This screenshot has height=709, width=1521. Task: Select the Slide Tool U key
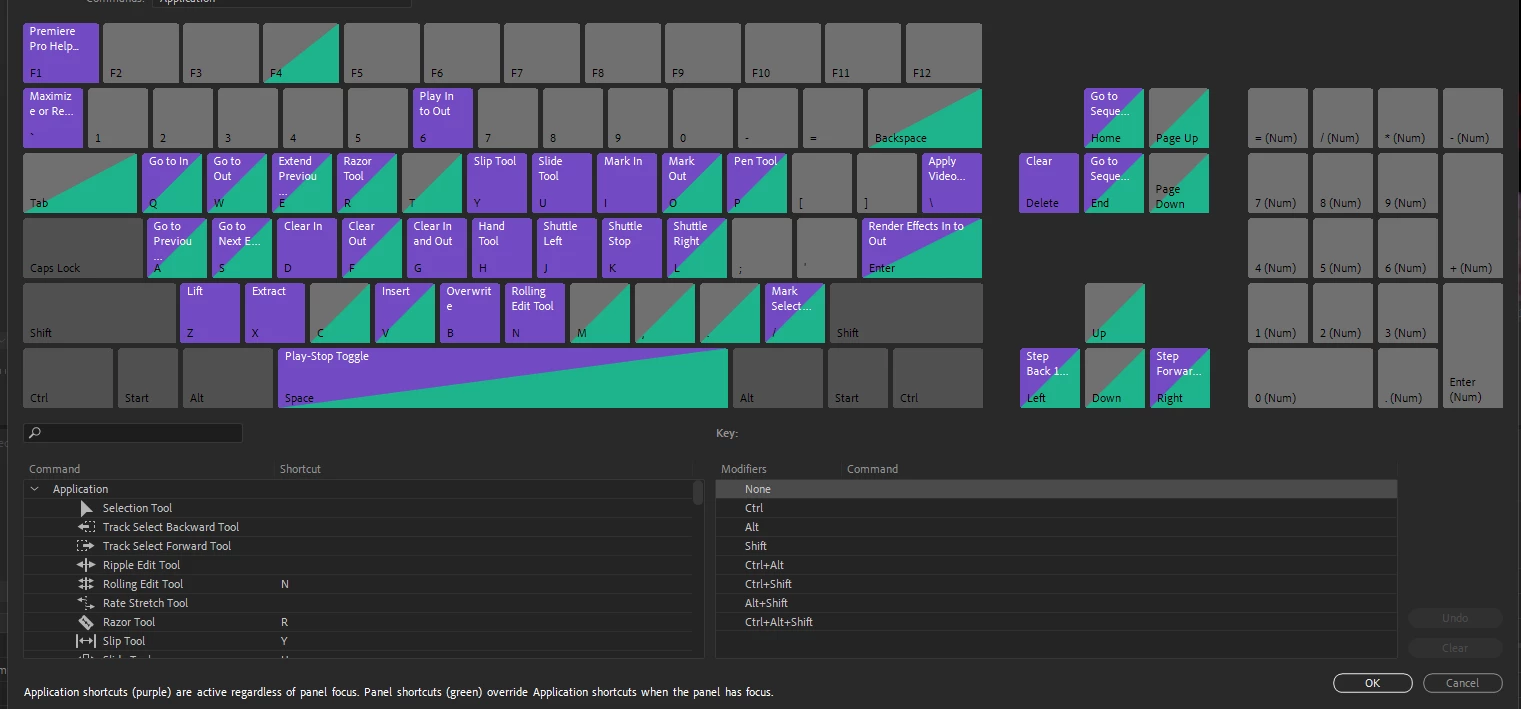pyautogui.click(x=562, y=183)
